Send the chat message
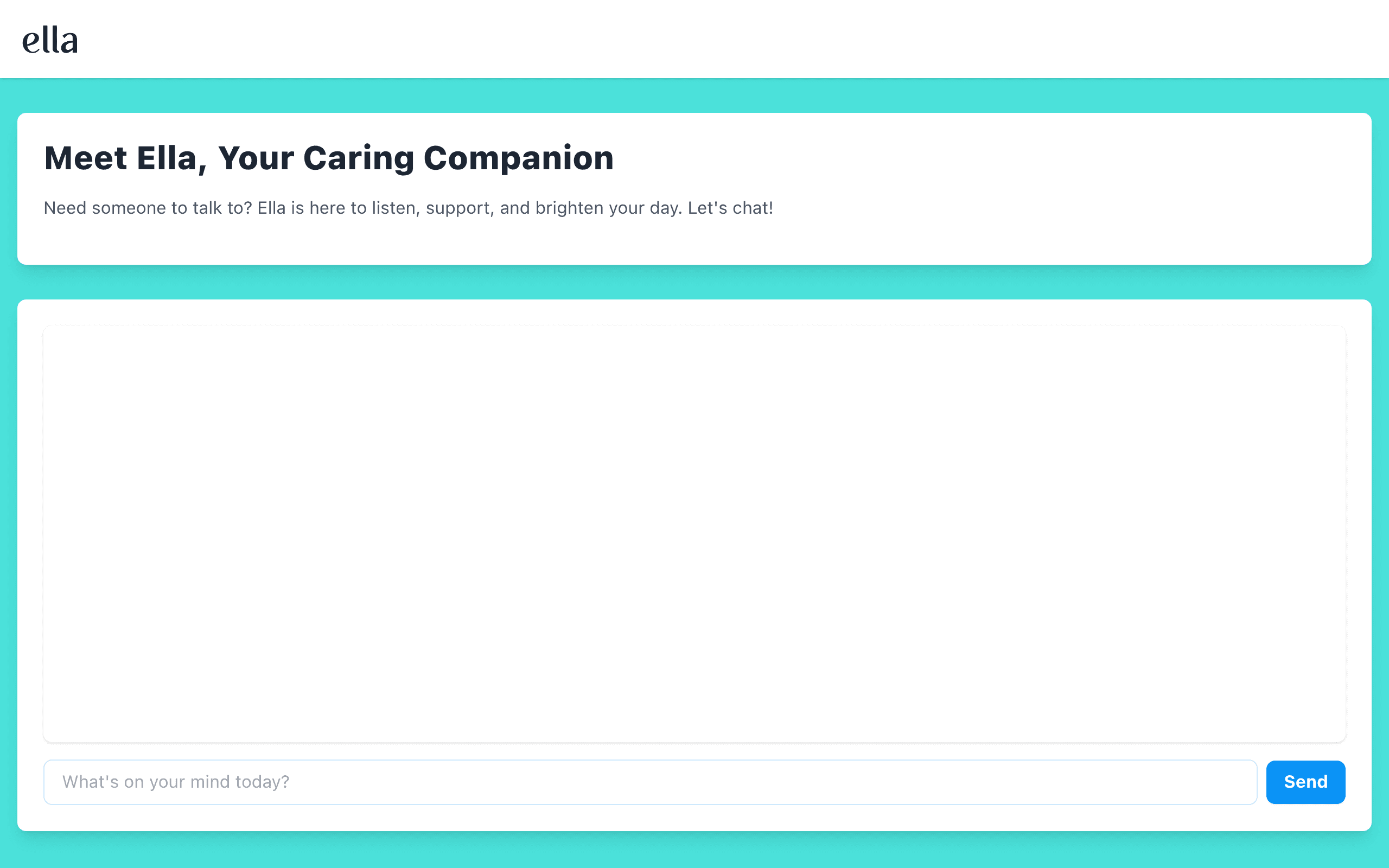The height and width of the screenshot is (868, 1389). tap(1305, 782)
